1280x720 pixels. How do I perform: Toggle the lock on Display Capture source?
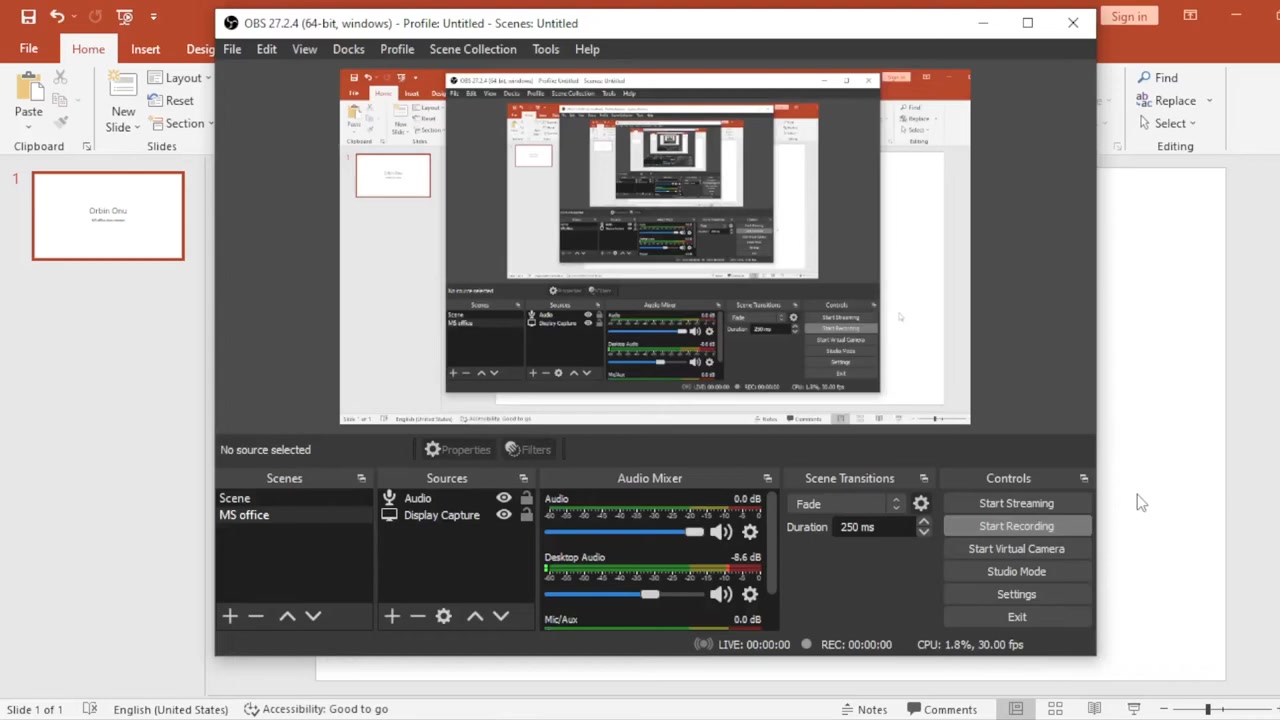click(526, 515)
